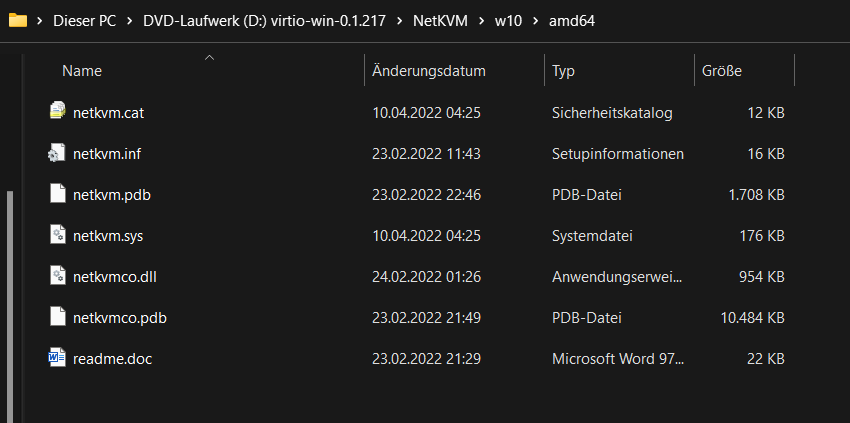Select the w10 breadcrumb segment
The image size is (850, 423).
coord(508,21)
